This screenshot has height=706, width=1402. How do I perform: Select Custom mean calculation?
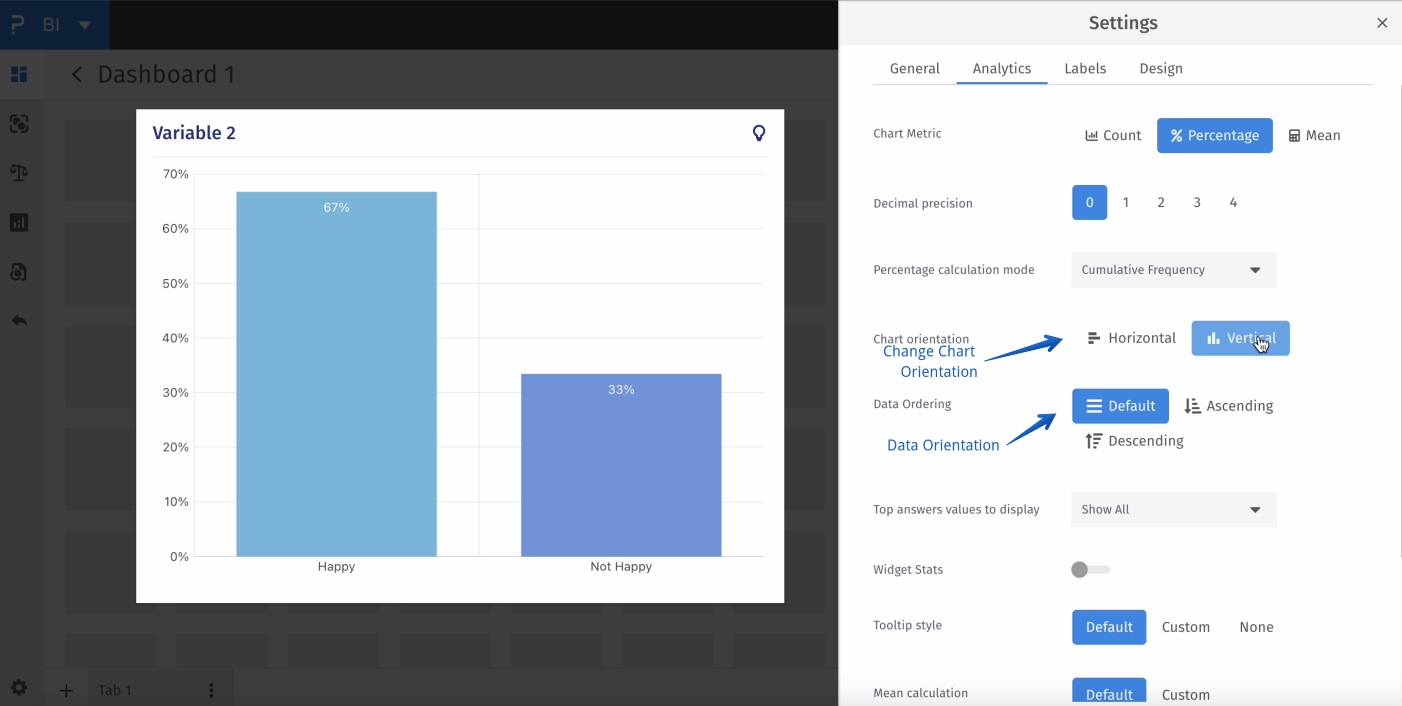tap(1186, 694)
